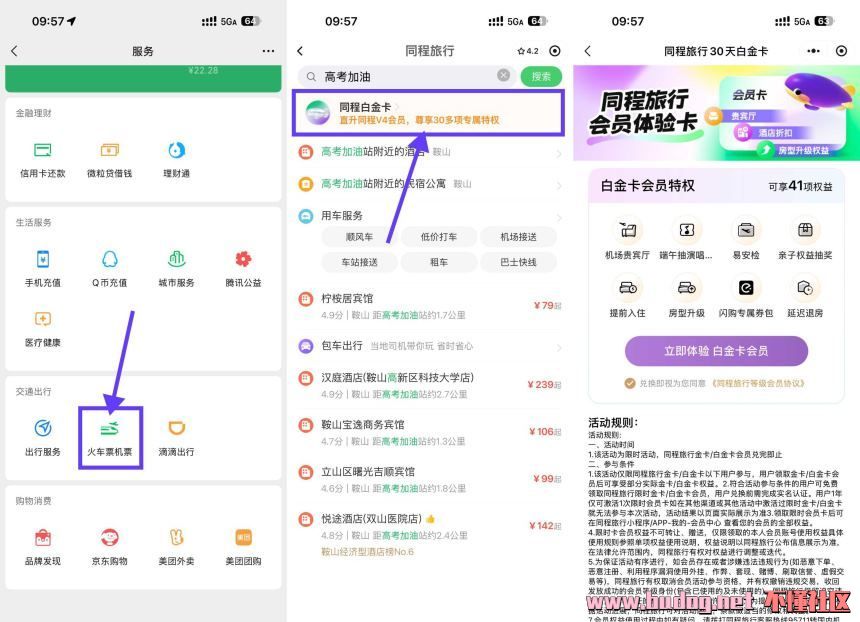Go back from 同程旅行 search screen

300,51
